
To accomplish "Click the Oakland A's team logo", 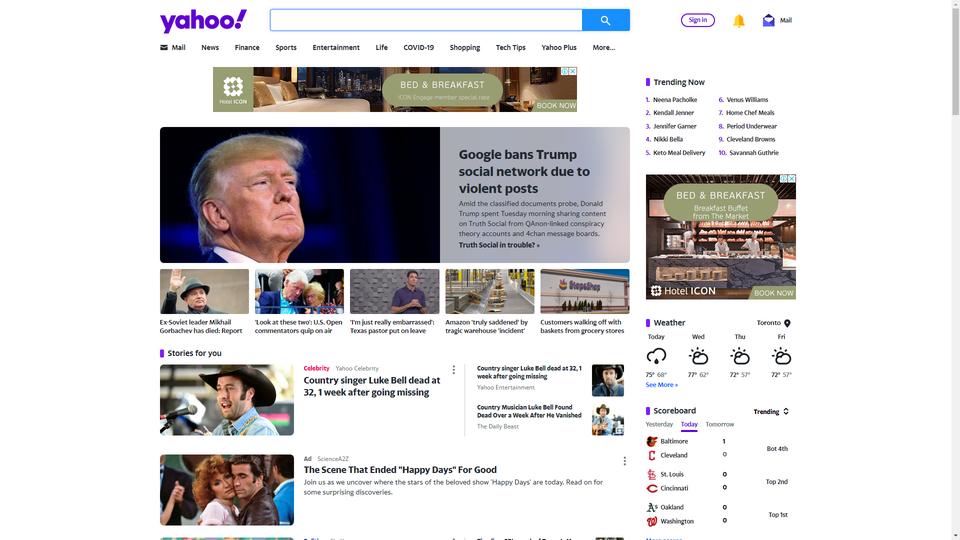I will click(651, 508).
